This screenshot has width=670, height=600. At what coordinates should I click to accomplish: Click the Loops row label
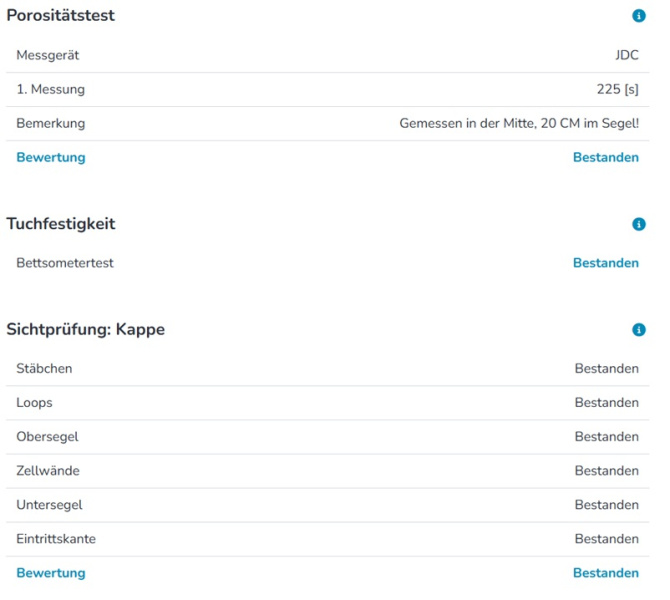coord(34,403)
